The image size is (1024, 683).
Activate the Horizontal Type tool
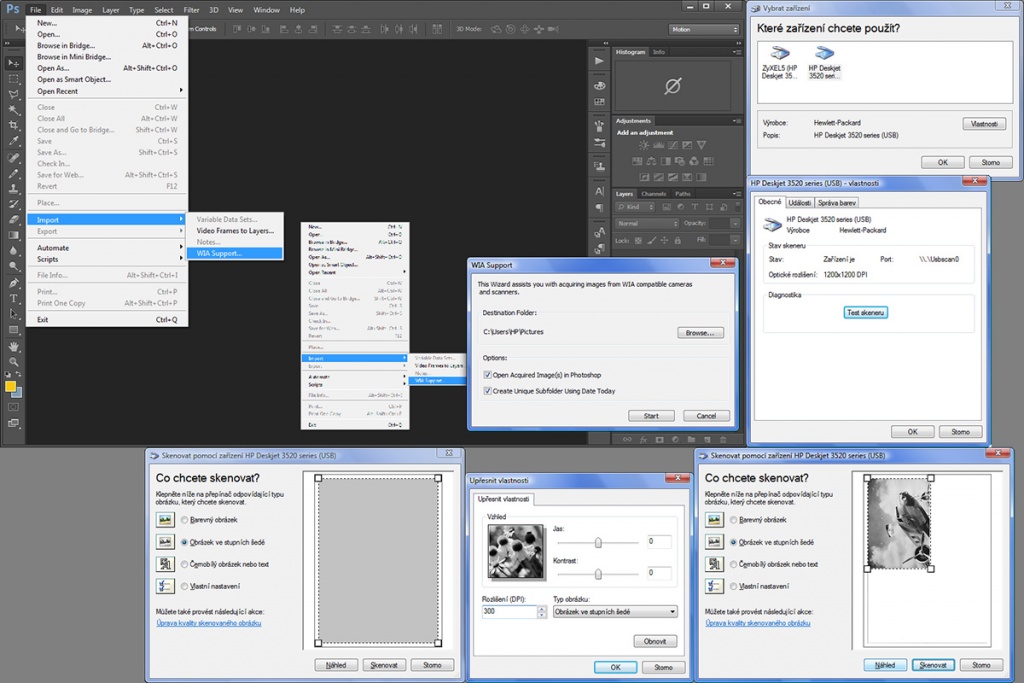tap(13, 298)
